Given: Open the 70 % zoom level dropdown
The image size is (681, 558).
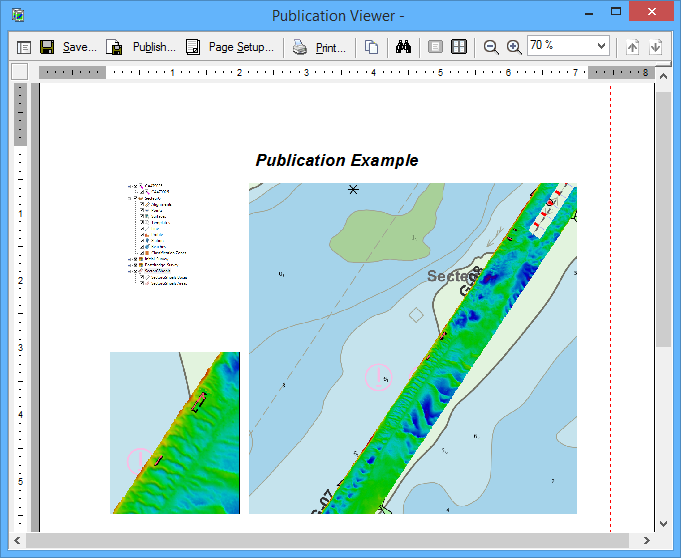Looking at the screenshot, I should (600, 46).
